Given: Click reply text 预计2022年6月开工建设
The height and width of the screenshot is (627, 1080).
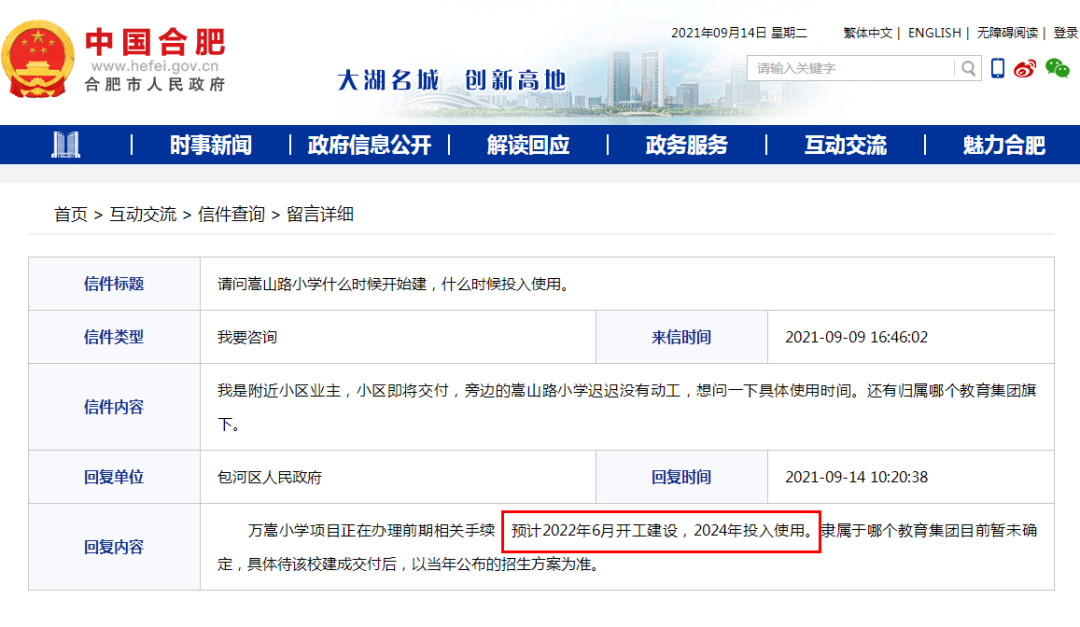Looking at the screenshot, I should pos(595,531).
